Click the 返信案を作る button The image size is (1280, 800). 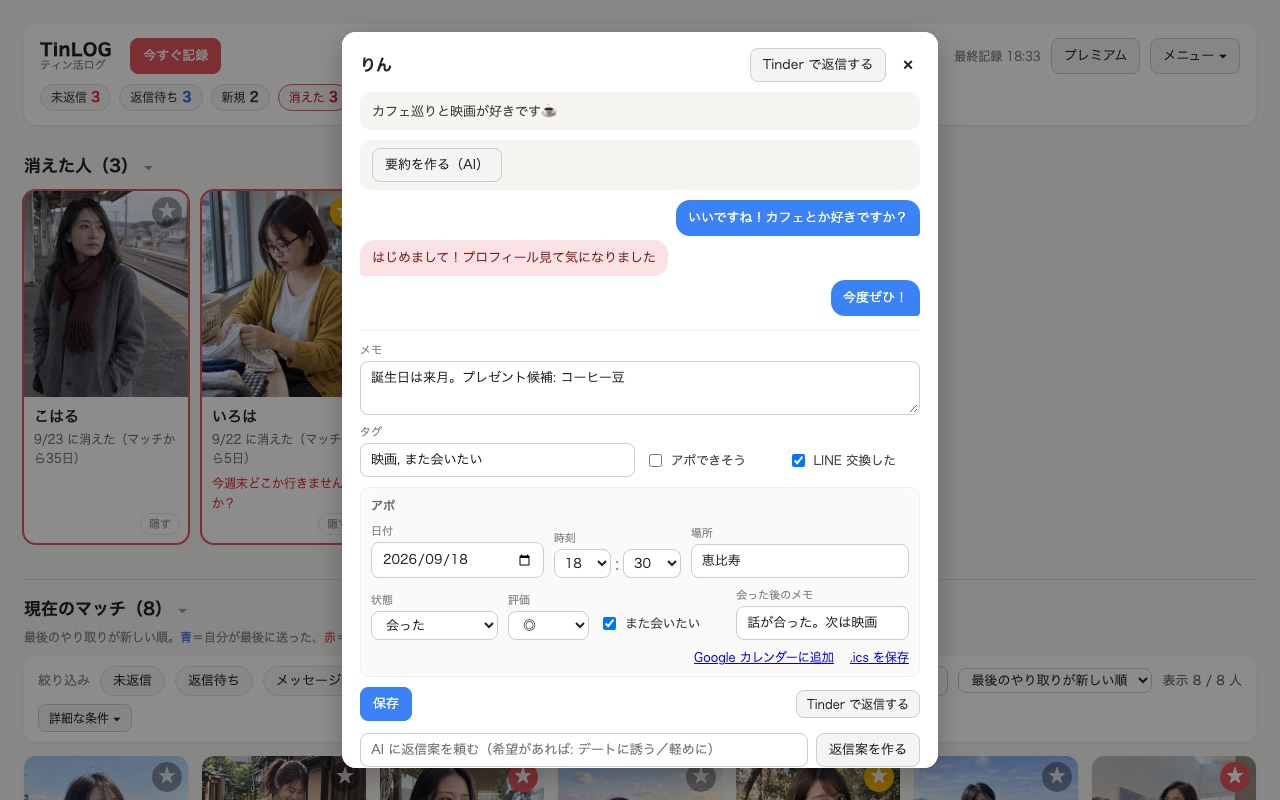(868, 750)
